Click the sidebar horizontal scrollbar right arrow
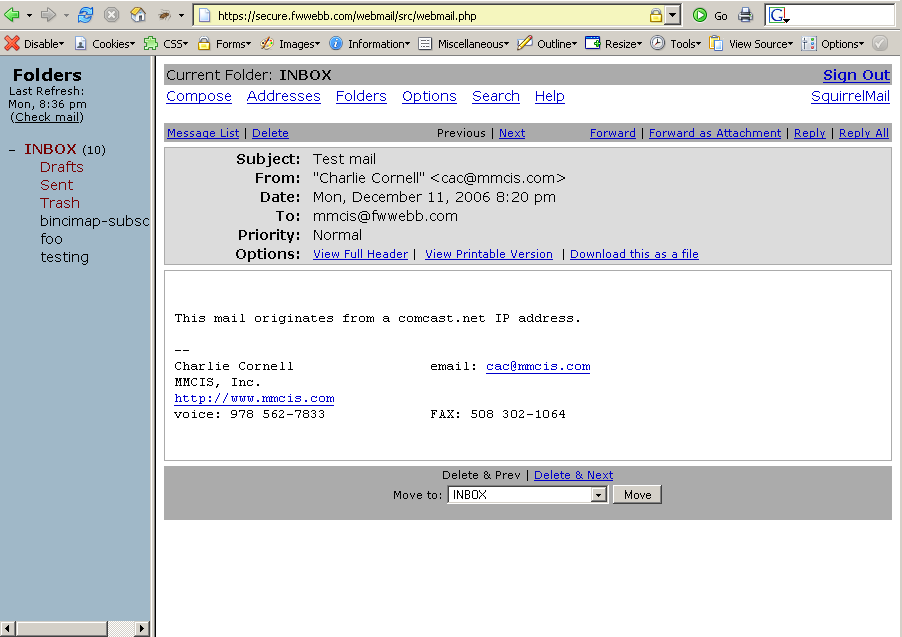 [x=141, y=629]
